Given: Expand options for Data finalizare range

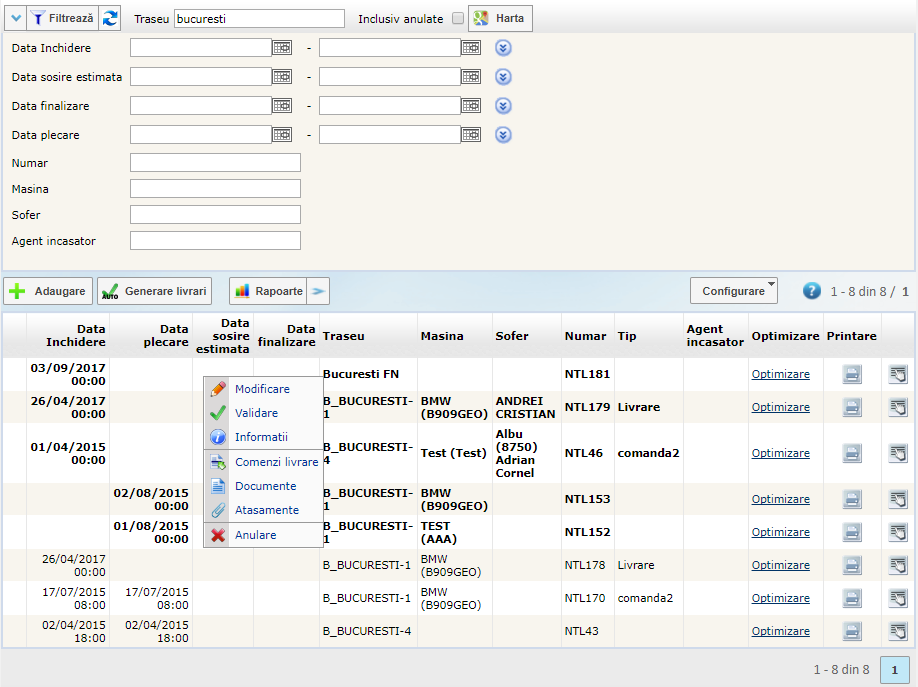Looking at the screenshot, I should pyautogui.click(x=503, y=106).
